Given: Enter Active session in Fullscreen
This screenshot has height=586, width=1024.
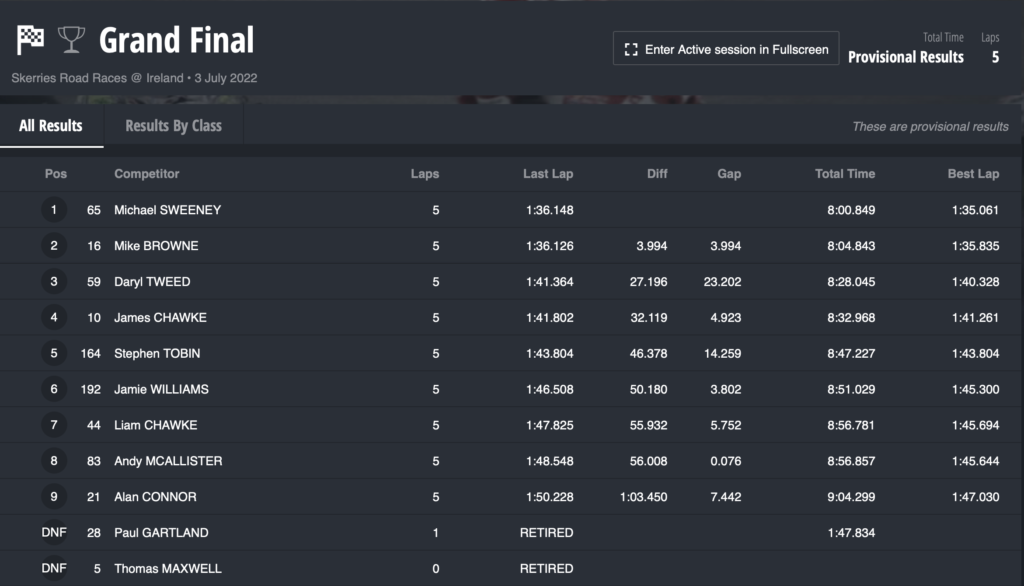Looking at the screenshot, I should [726, 49].
